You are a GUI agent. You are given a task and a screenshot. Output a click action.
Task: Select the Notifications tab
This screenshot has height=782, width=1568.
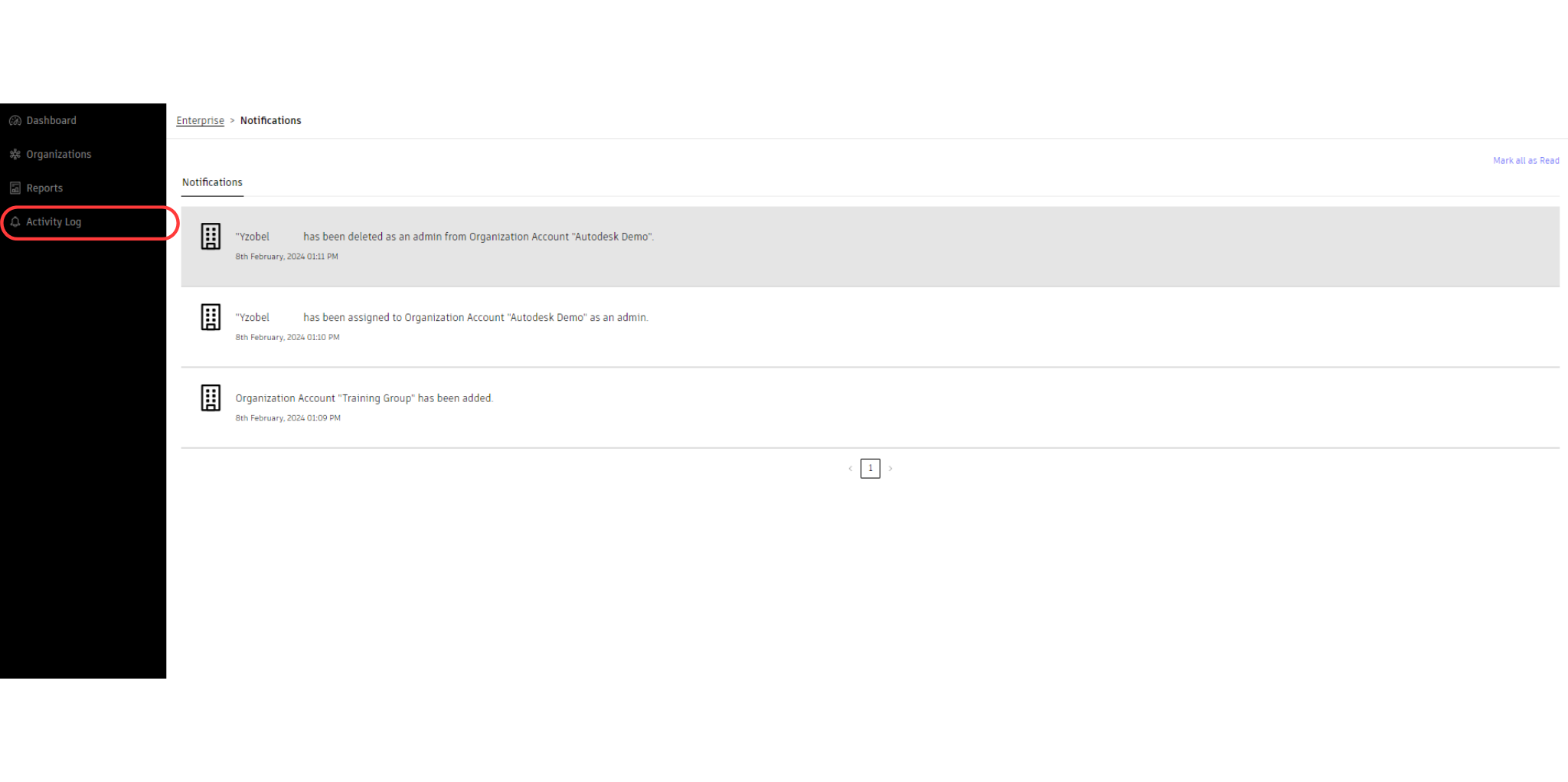212,183
